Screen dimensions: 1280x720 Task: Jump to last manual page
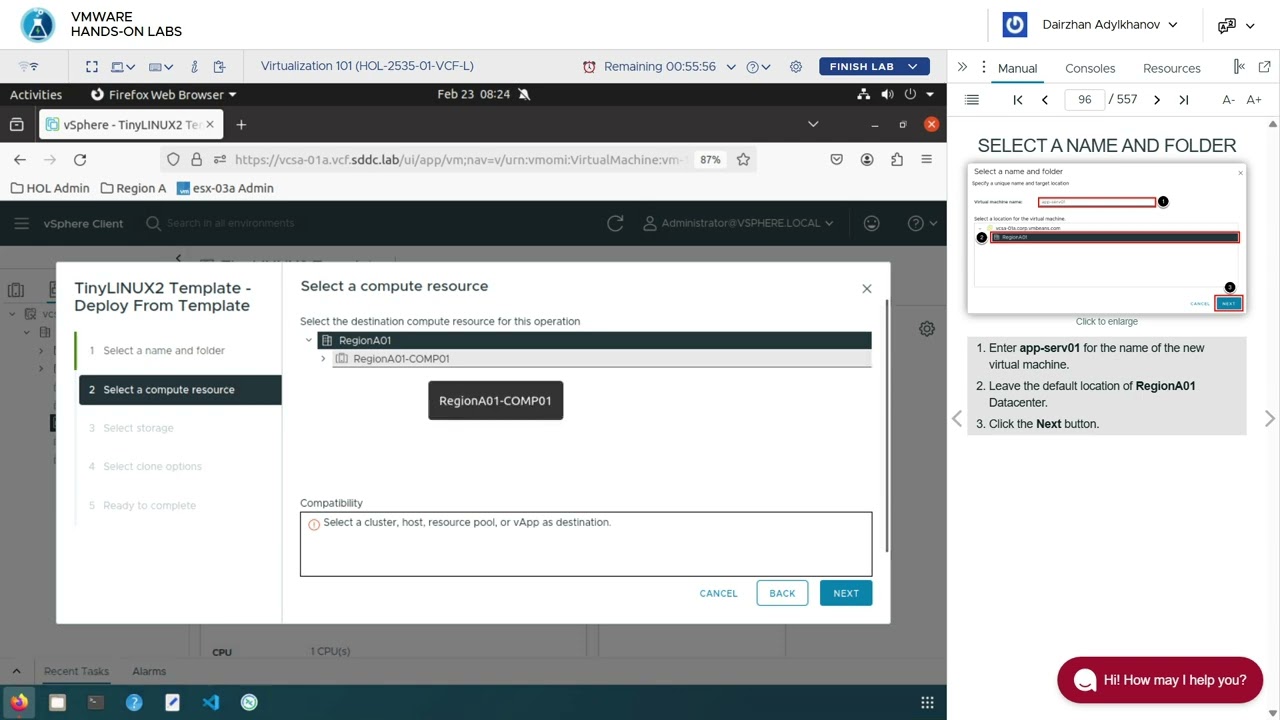pyautogui.click(x=1184, y=100)
